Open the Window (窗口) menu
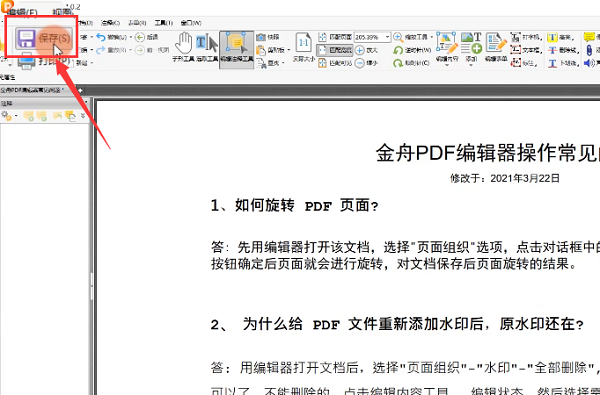Screen dimensions: 600x395 [191, 23]
